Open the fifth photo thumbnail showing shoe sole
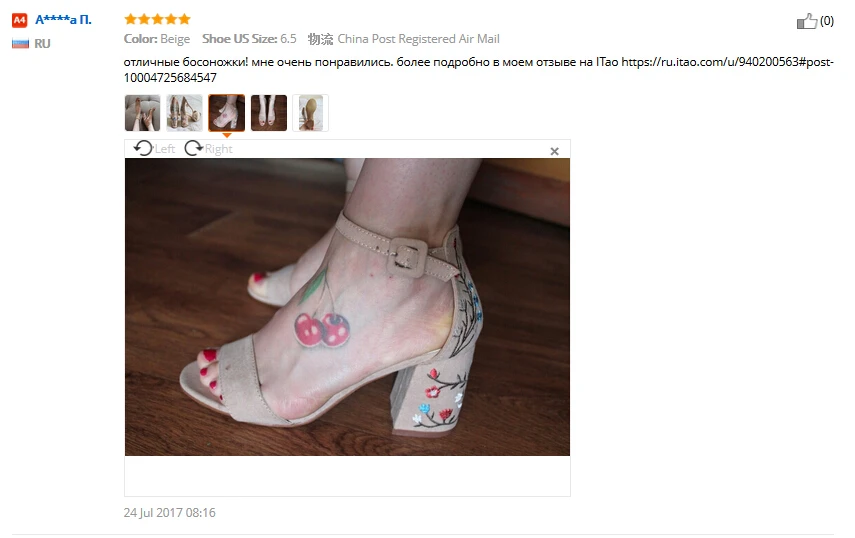 pyautogui.click(x=310, y=113)
